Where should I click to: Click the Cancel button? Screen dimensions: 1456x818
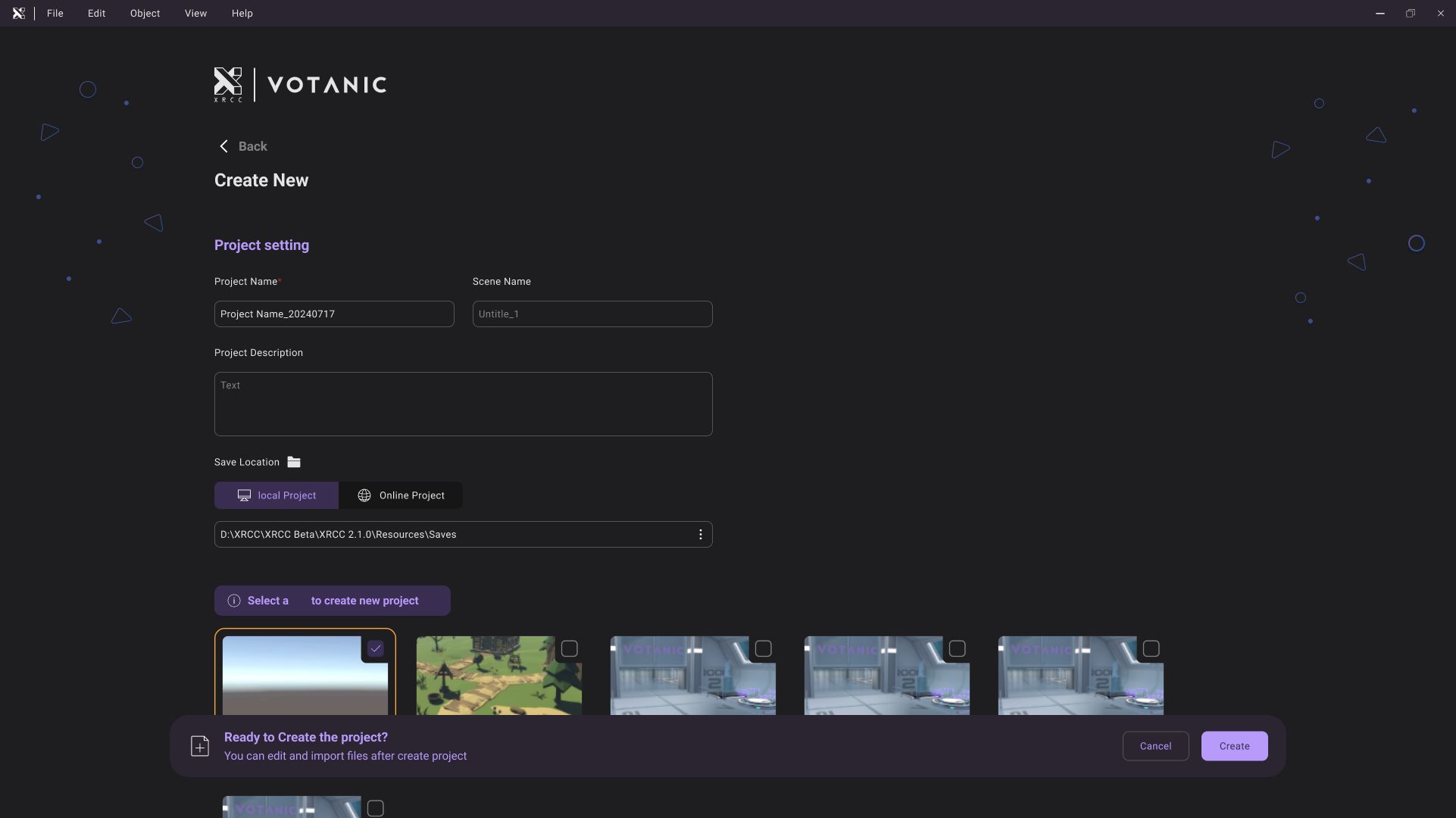click(1155, 746)
